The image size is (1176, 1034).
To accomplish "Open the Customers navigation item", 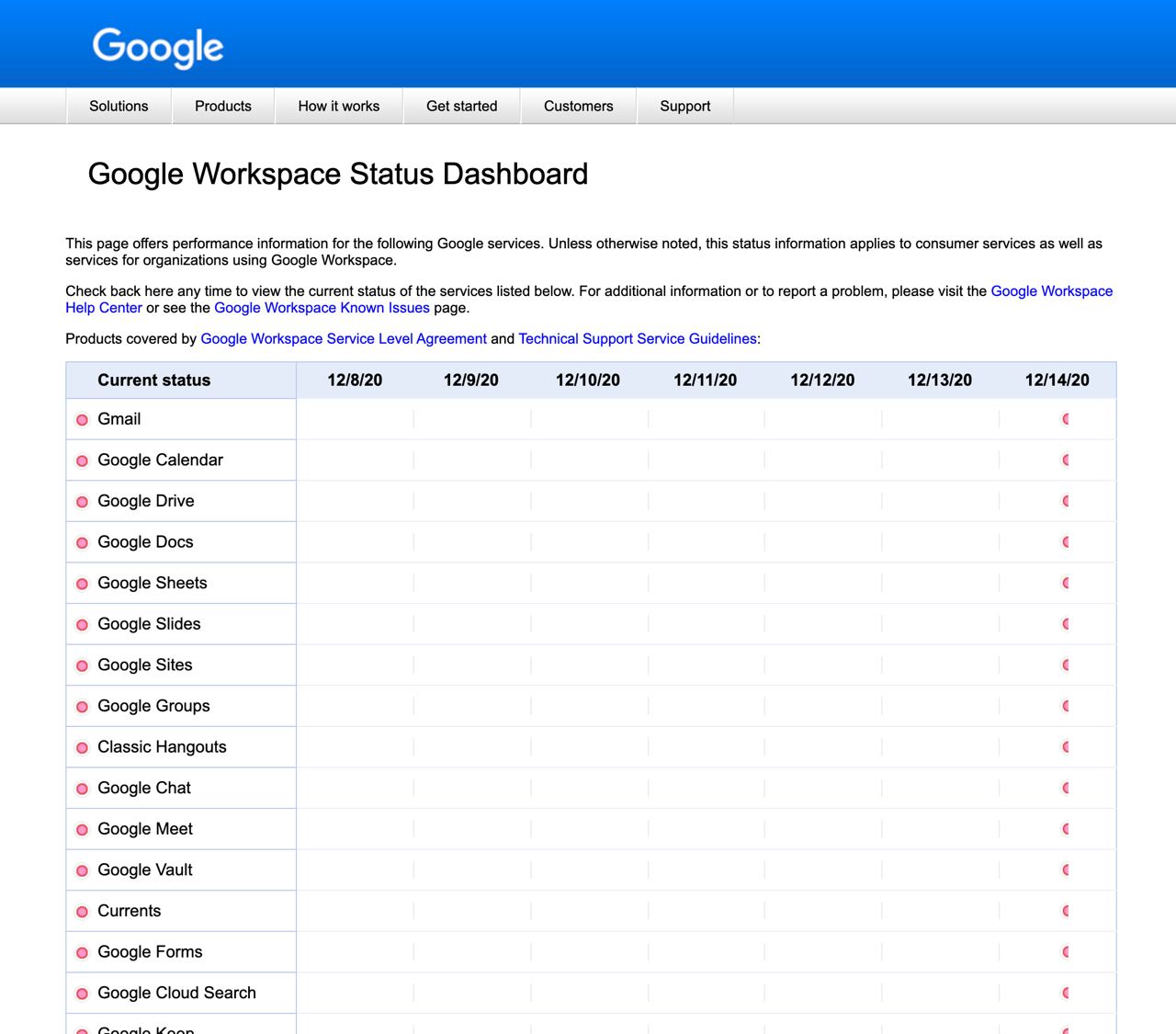I will [x=579, y=106].
